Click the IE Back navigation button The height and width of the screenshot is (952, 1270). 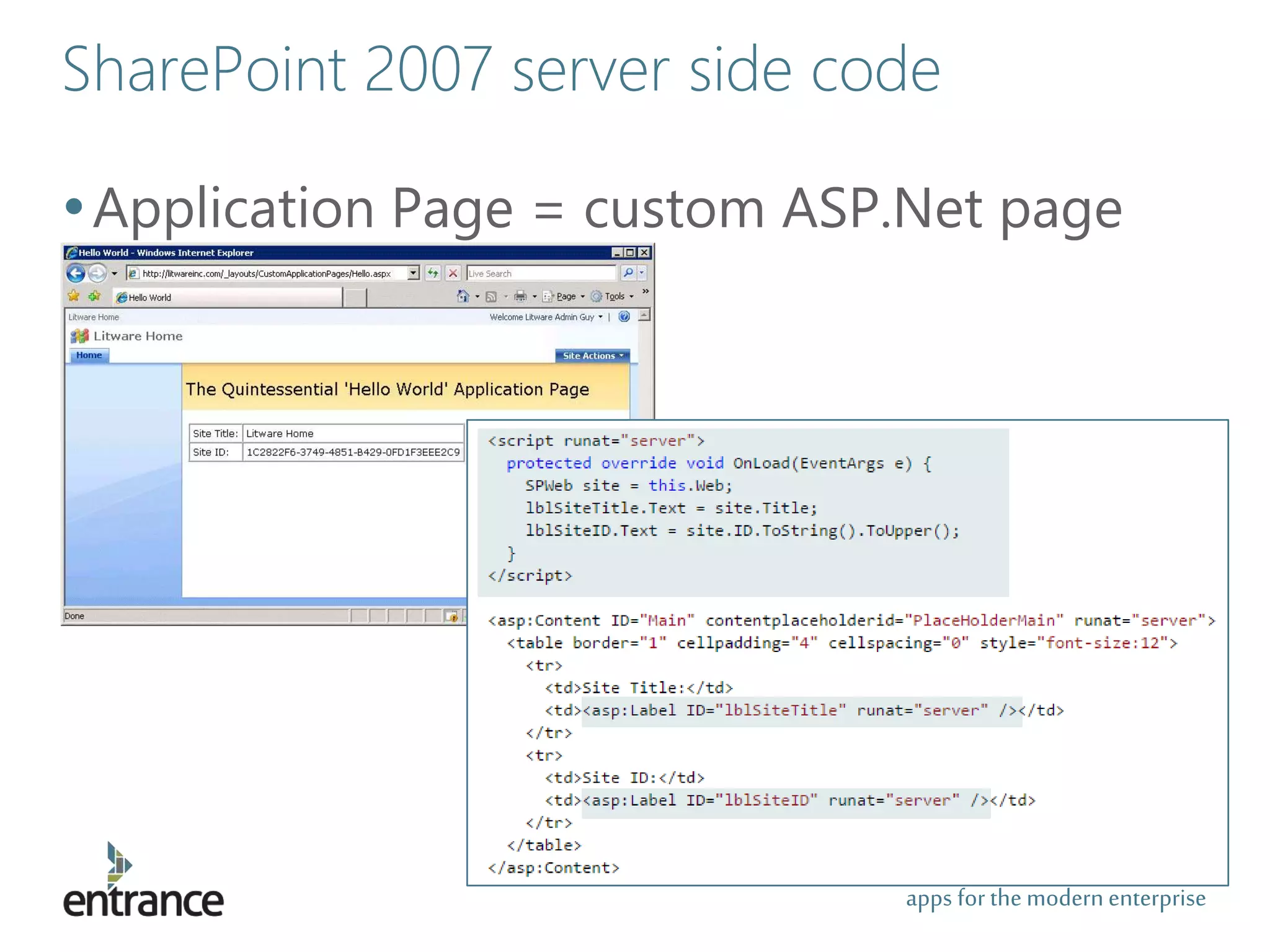(x=76, y=273)
